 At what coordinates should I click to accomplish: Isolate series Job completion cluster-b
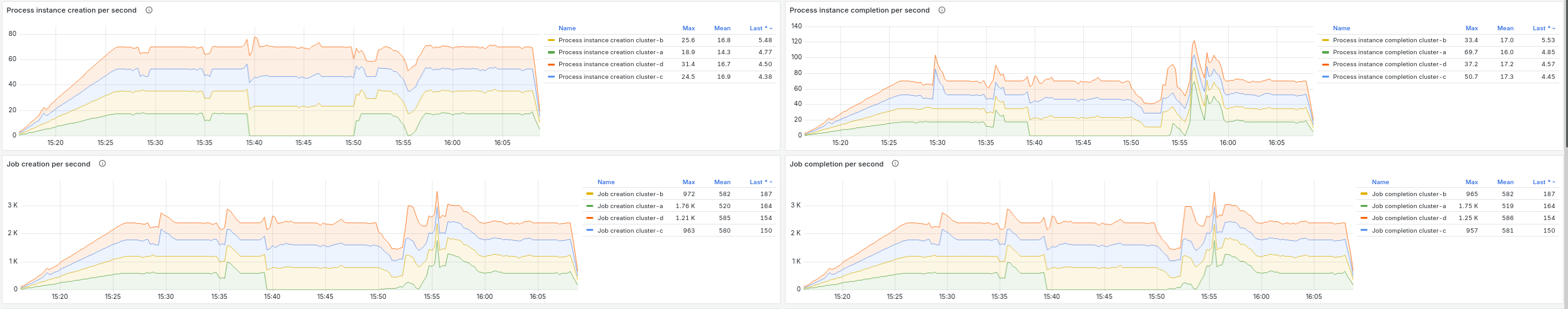tap(1409, 194)
